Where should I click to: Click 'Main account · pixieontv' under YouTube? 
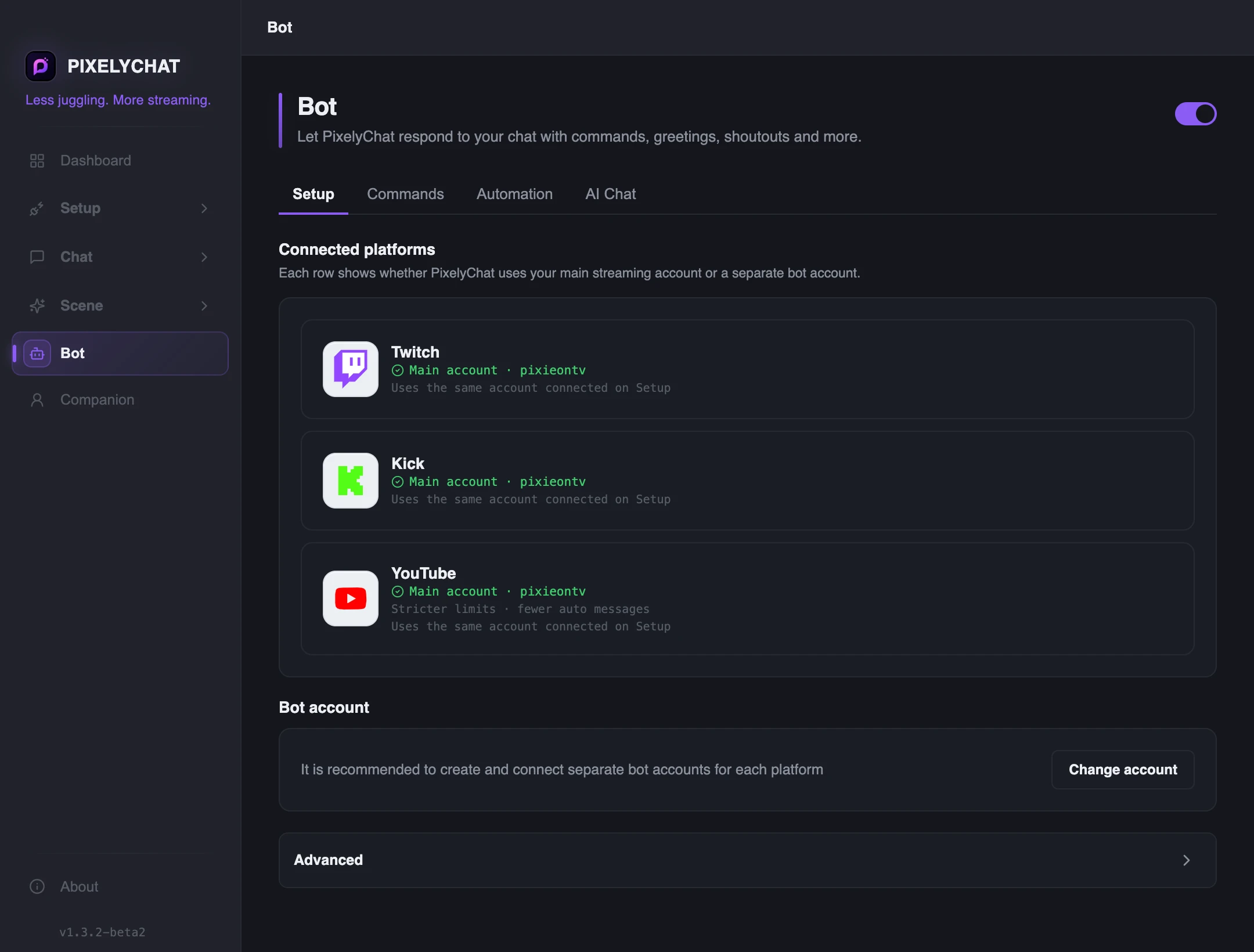click(498, 592)
